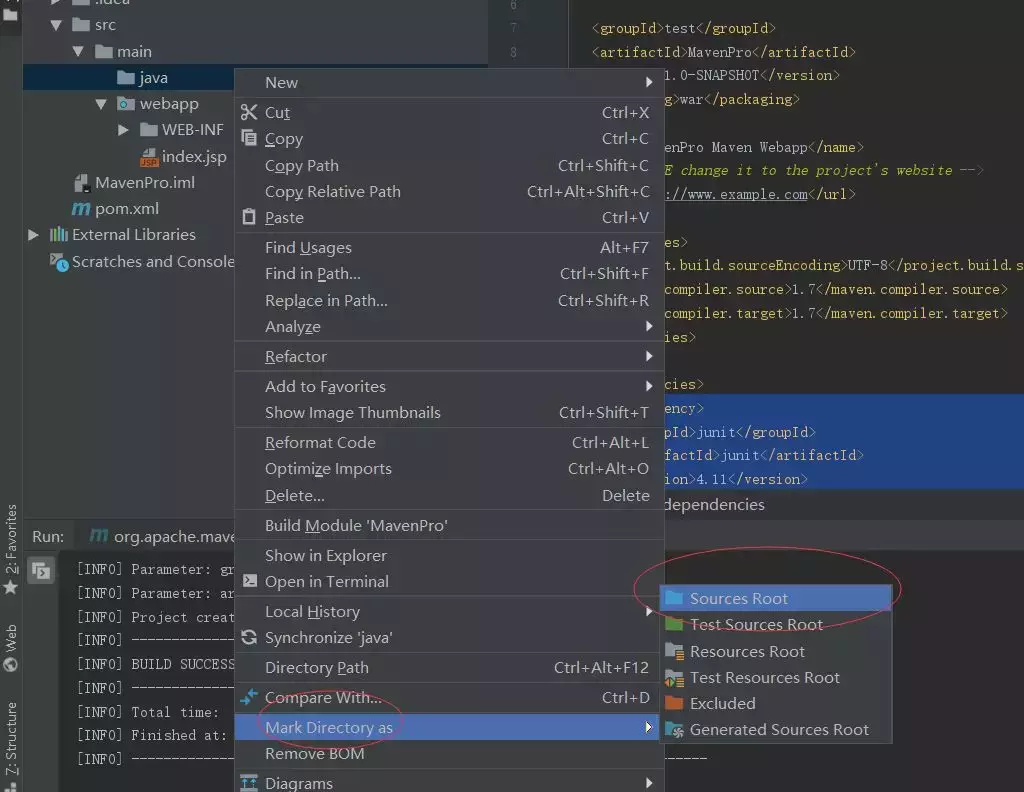Click the External Libraries icon
This screenshot has width=1024, height=792.
59,234
